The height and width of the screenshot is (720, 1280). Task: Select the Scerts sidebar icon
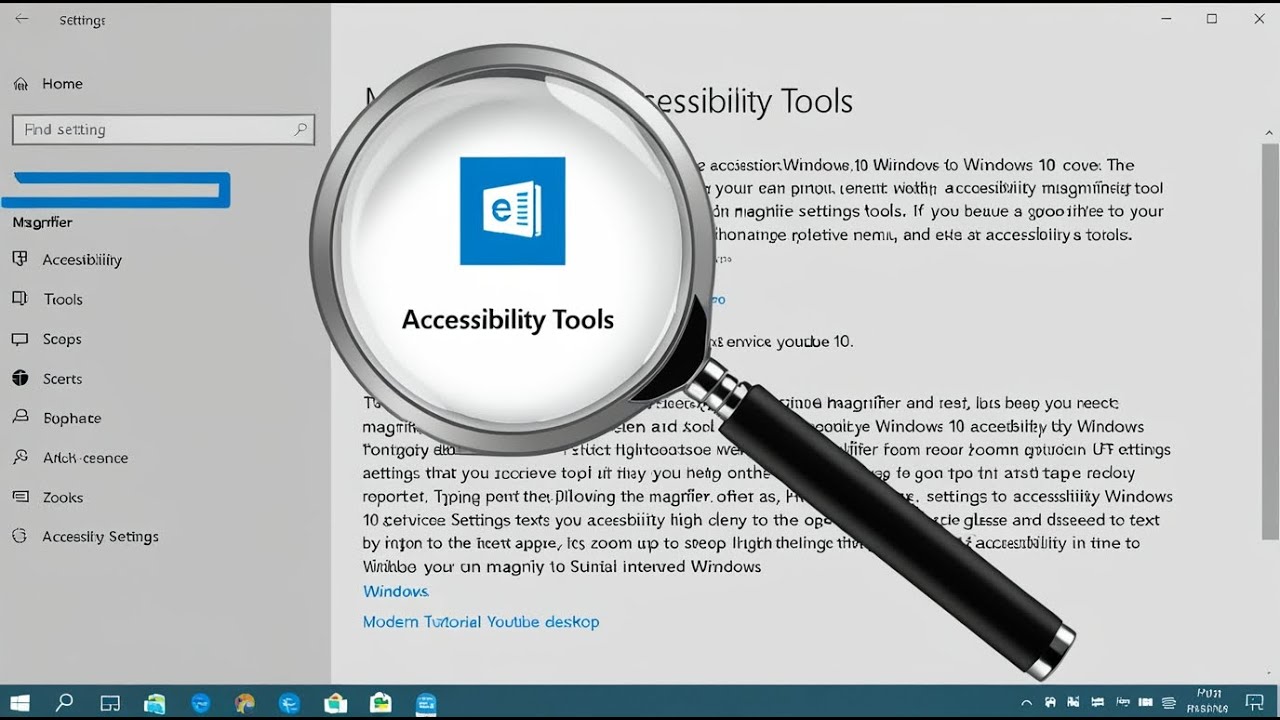(20, 378)
